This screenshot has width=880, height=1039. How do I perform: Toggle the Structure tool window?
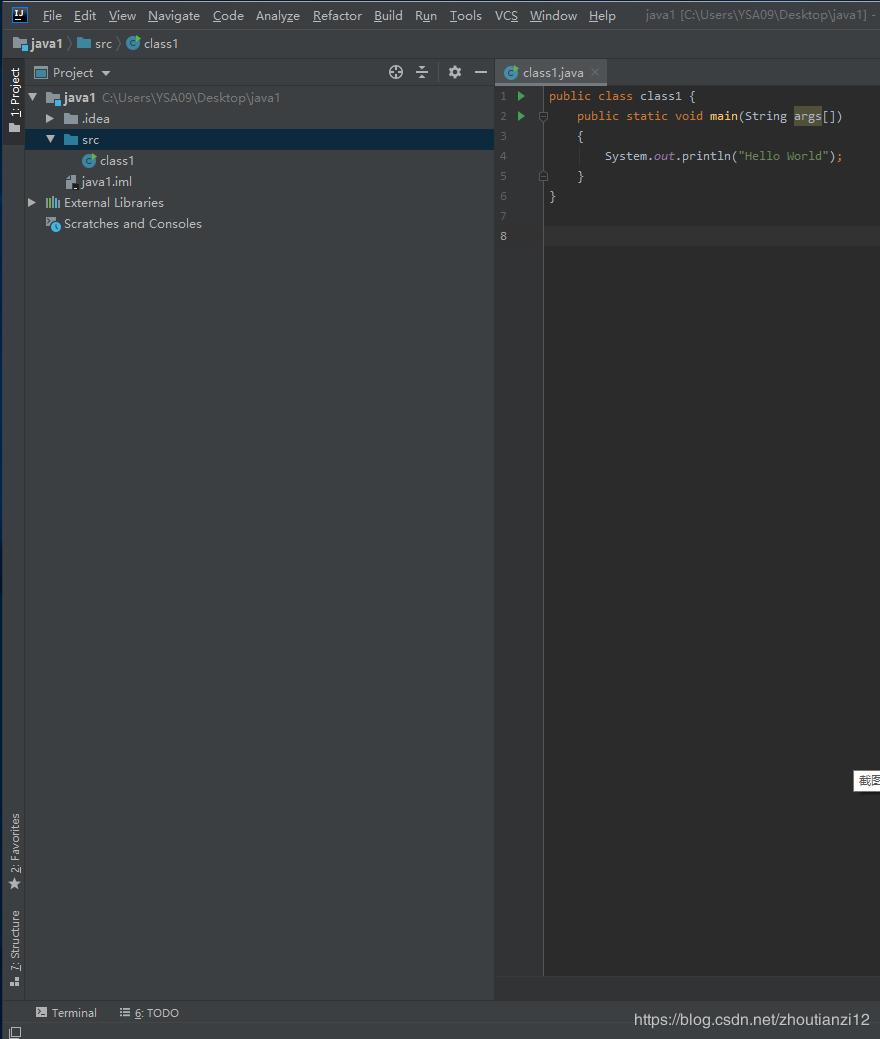click(x=15, y=940)
